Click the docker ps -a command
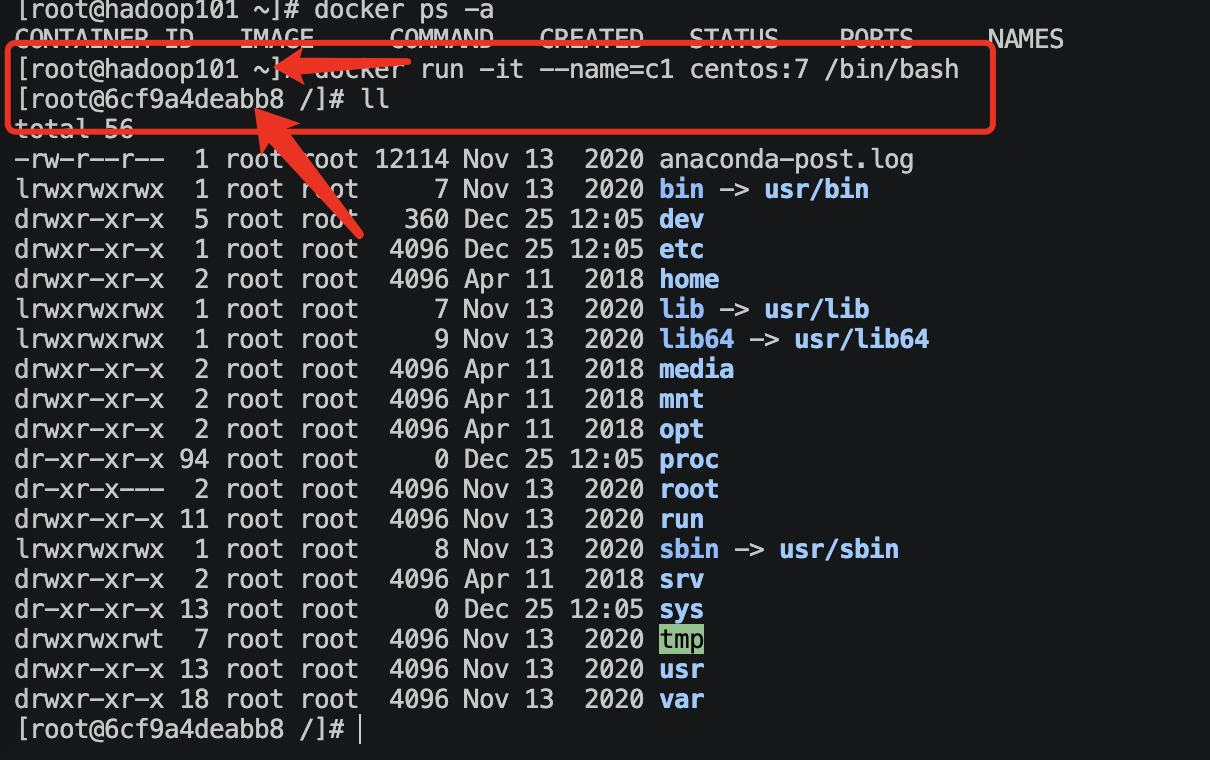This screenshot has width=1210, height=760. [x=403, y=11]
